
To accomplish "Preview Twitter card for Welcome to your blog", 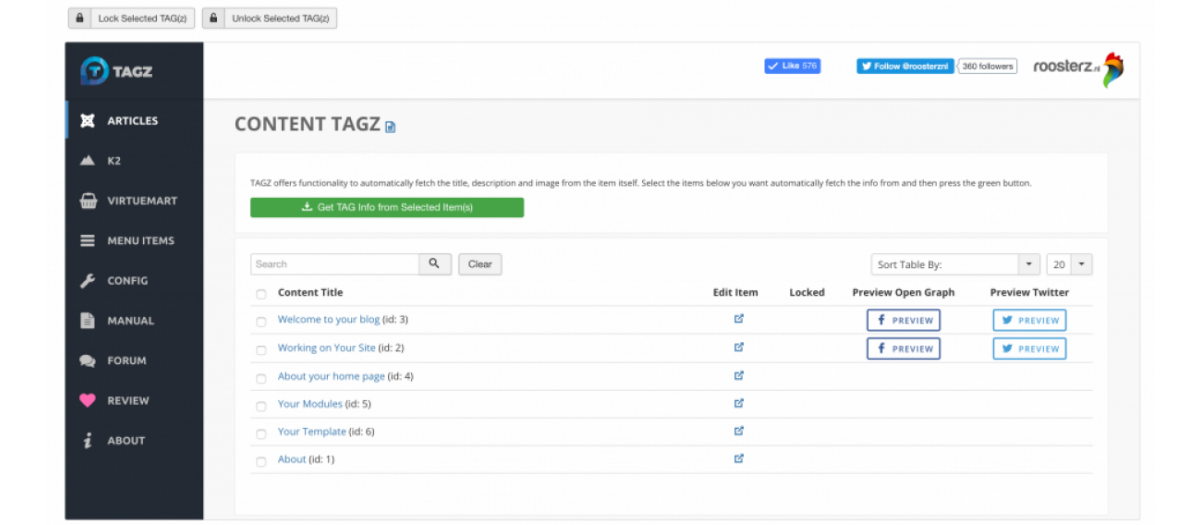I will point(1029,320).
